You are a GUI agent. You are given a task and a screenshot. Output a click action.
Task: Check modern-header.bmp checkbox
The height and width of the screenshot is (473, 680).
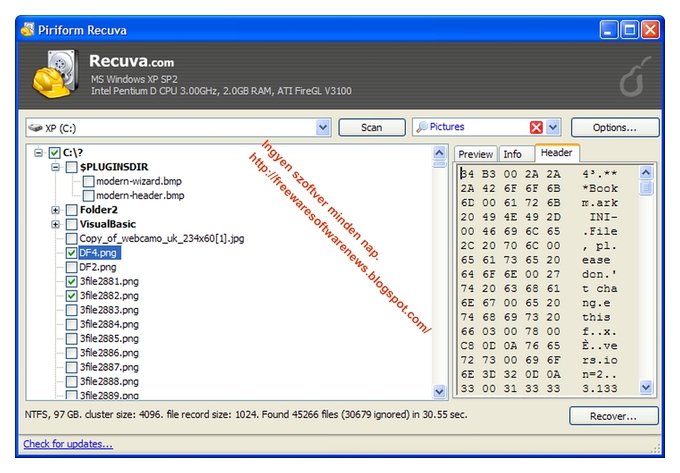(x=88, y=196)
